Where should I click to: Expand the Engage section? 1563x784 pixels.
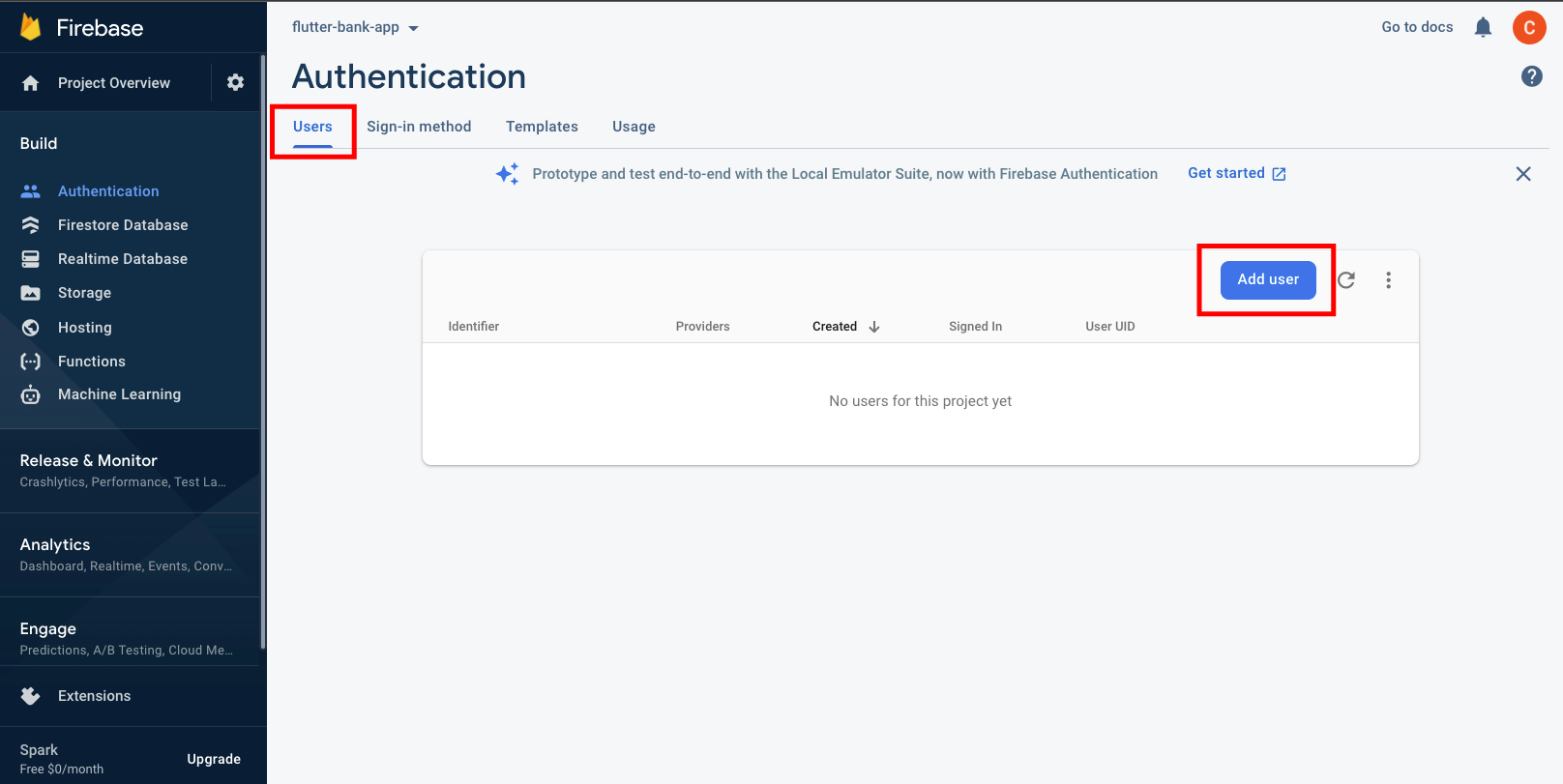[x=131, y=639]
